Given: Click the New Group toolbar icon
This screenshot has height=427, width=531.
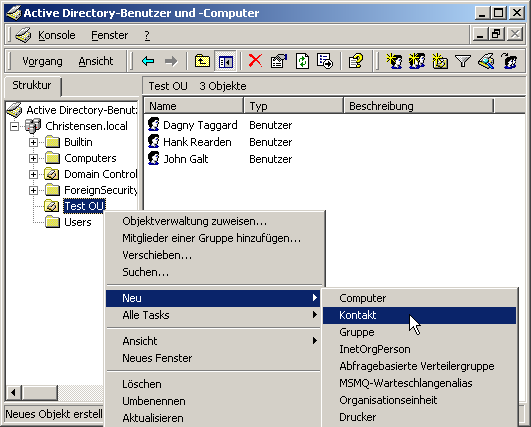Looking at the screenshot, I should tap(417, 61).
